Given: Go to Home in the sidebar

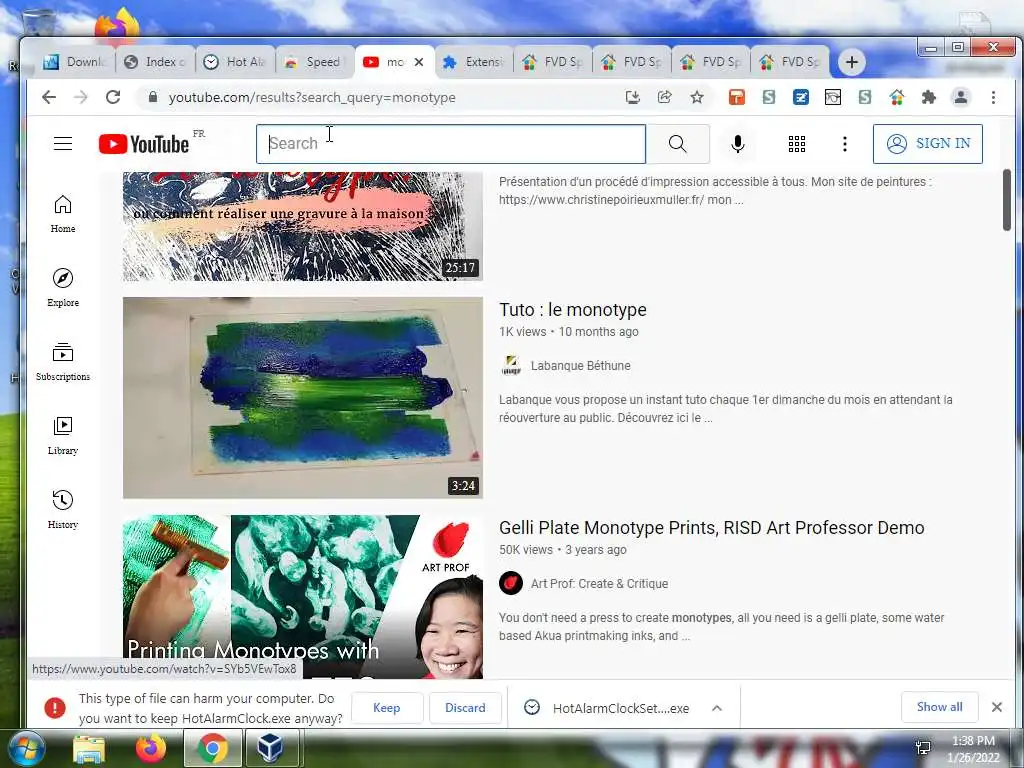Looking at the screenshot, I should coord(63,214).
